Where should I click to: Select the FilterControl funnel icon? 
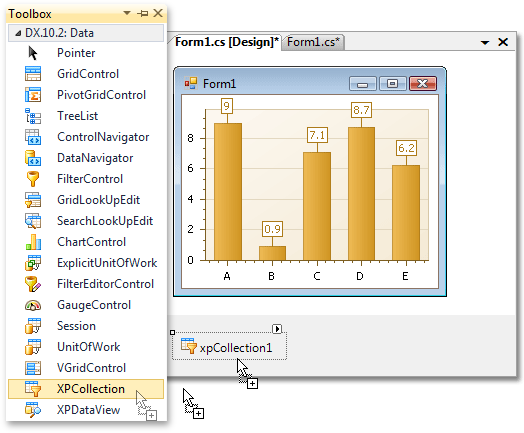33,179
